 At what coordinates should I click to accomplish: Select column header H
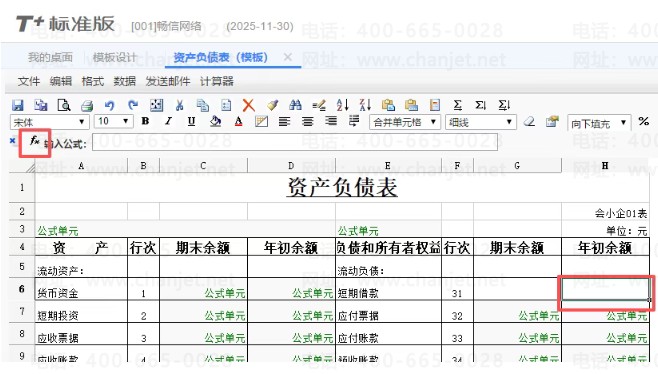605,166
